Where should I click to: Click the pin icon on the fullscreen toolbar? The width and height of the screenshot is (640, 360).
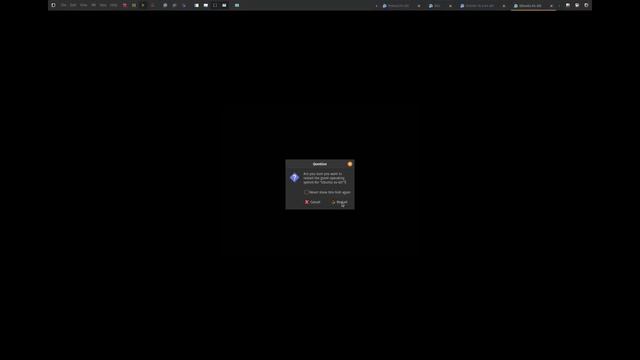coord(53,5)
